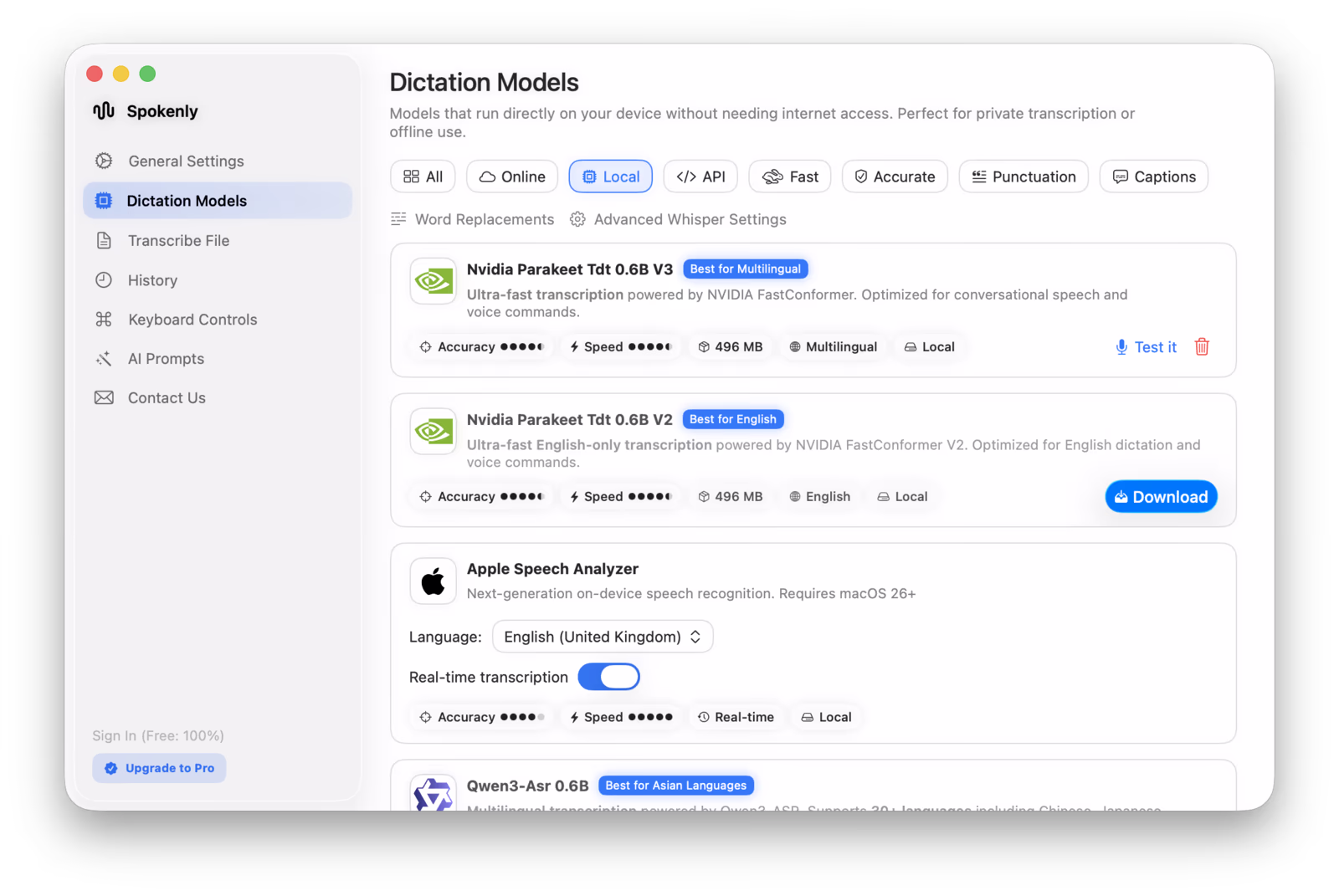Delete the Parakeet V3 model via trash icon
The height and width of the screenshot is (896, 1339).
[x=1202, y=346]
